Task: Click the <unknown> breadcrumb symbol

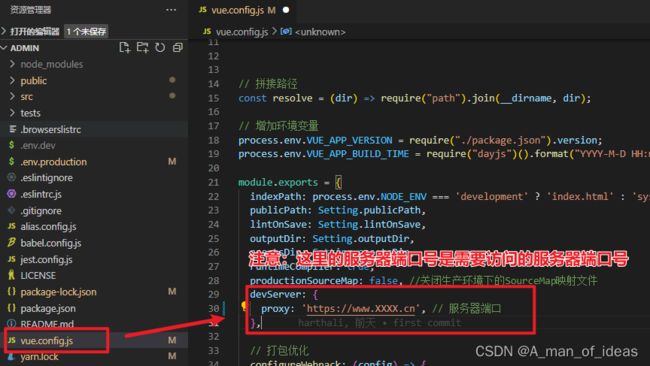Action: click(x=320, y=32)
